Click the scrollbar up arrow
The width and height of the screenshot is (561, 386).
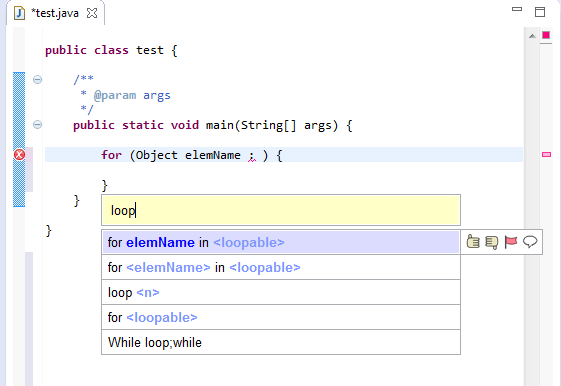tap(532, 36)
